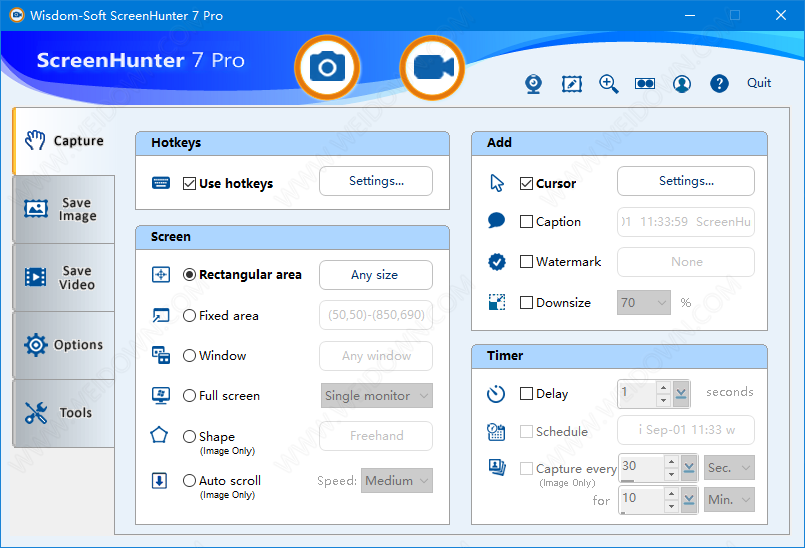
Task: Select the Rectangular area radio button
Action: click(x=189, y=275)
